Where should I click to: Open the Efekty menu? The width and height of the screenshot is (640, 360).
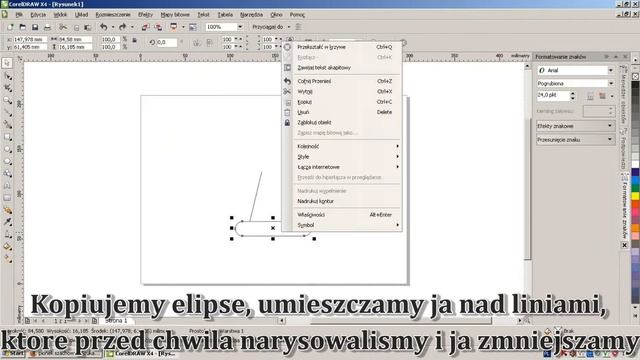point(145,15)
